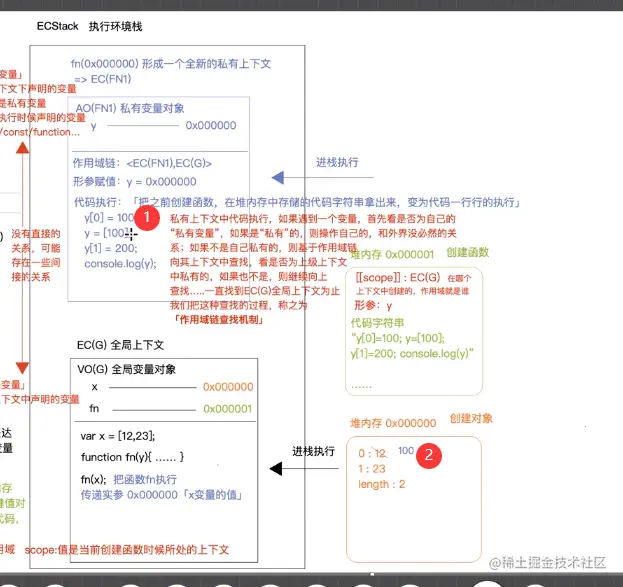Click the '1 : 23' heap entry

tap(372, 469)
